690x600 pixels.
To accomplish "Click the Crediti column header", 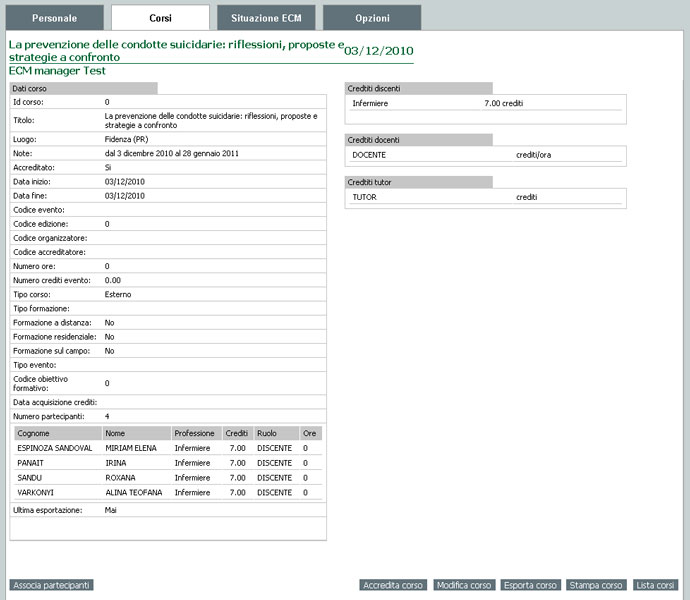I will coord(238,433).
